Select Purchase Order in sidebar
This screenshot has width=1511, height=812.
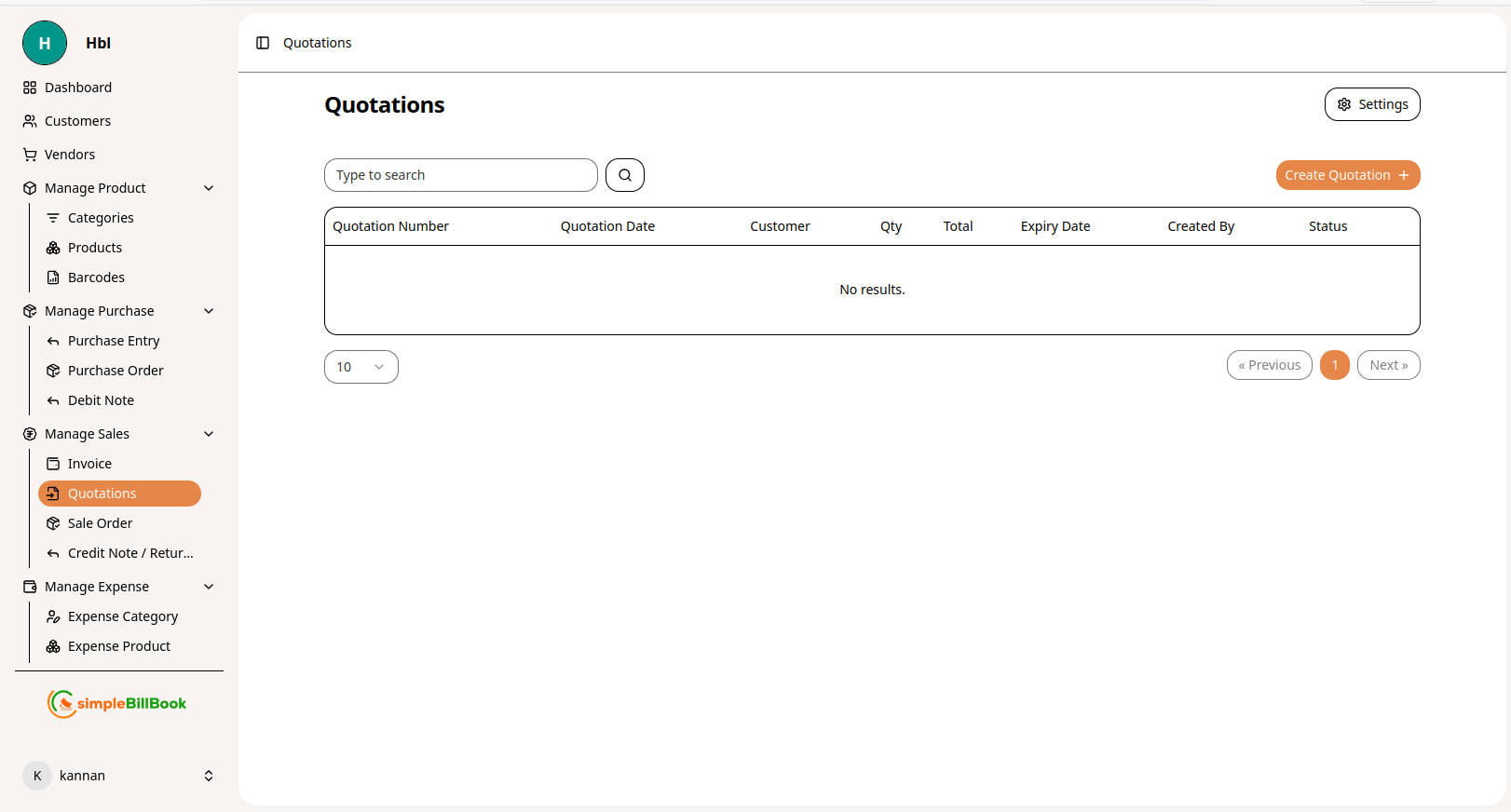pos(116,371)
